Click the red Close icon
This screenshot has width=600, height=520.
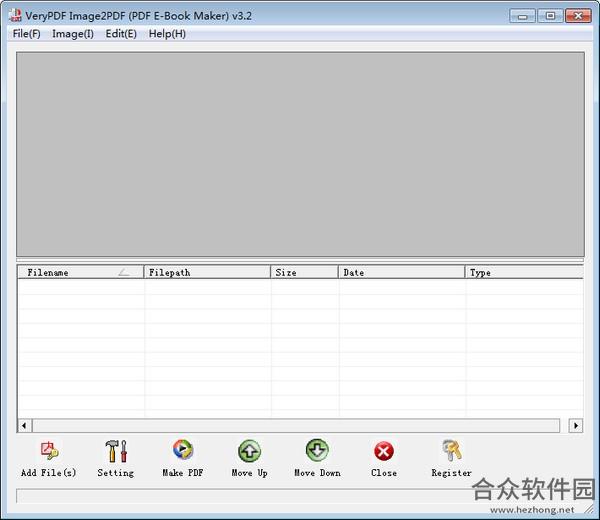tap(383, 452)
